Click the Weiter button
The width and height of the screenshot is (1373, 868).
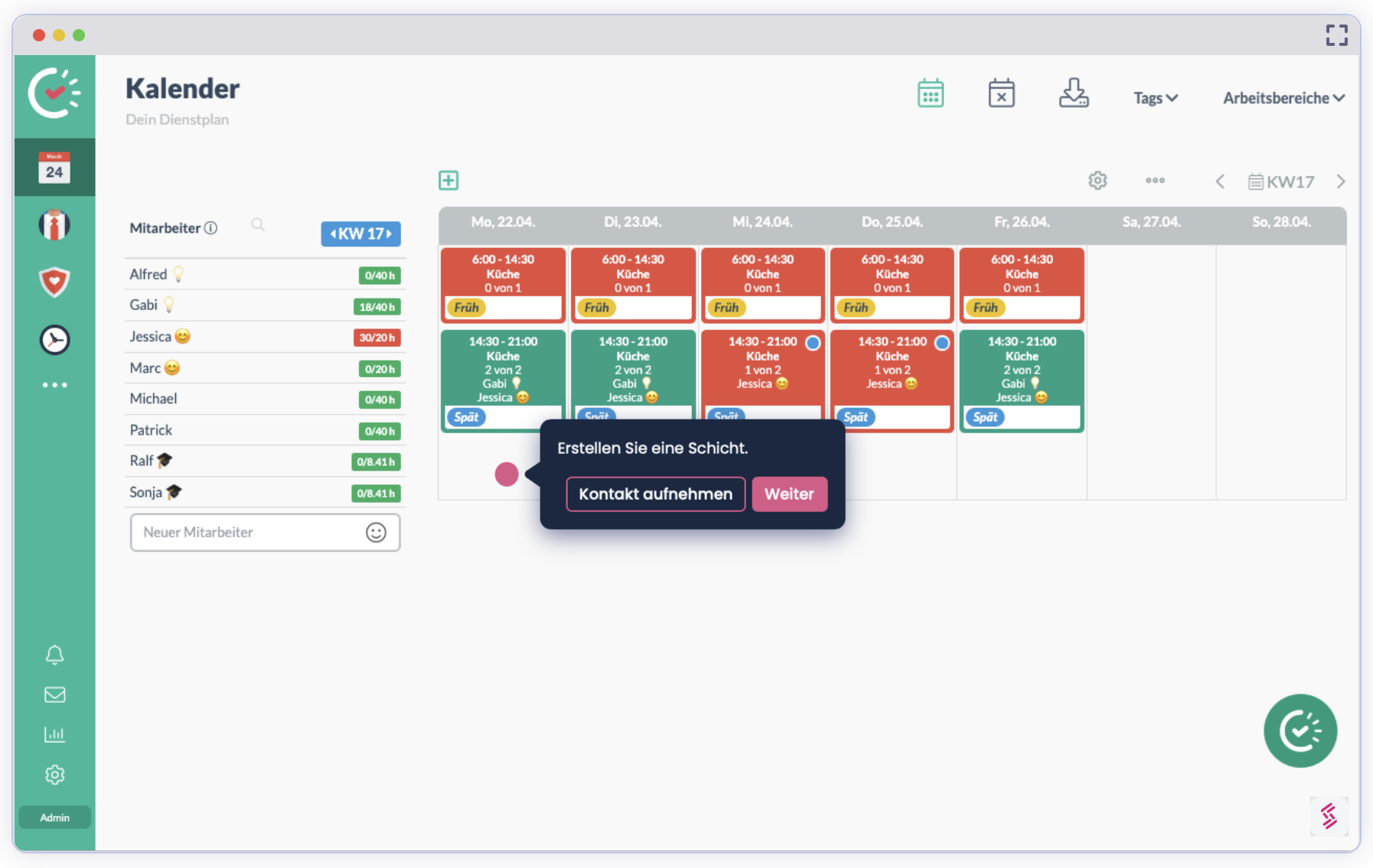tap(789, 494)
